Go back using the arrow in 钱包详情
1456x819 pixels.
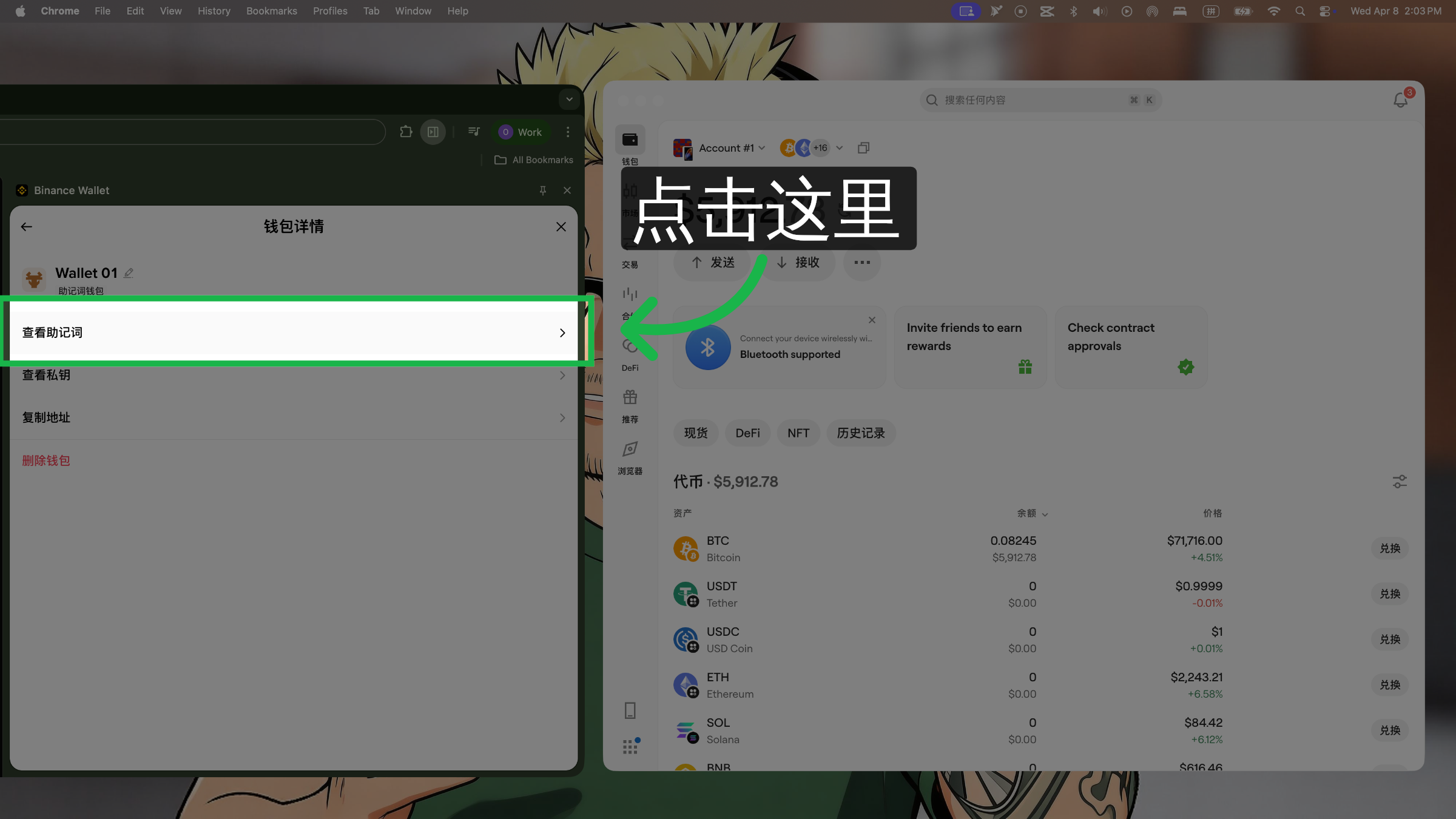point(26,227)
